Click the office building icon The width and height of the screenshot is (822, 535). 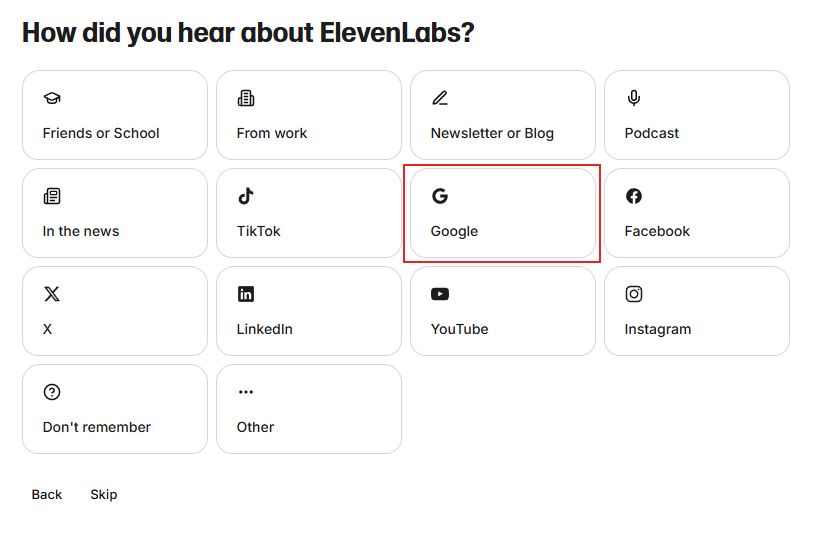click(x=246, y=98)
